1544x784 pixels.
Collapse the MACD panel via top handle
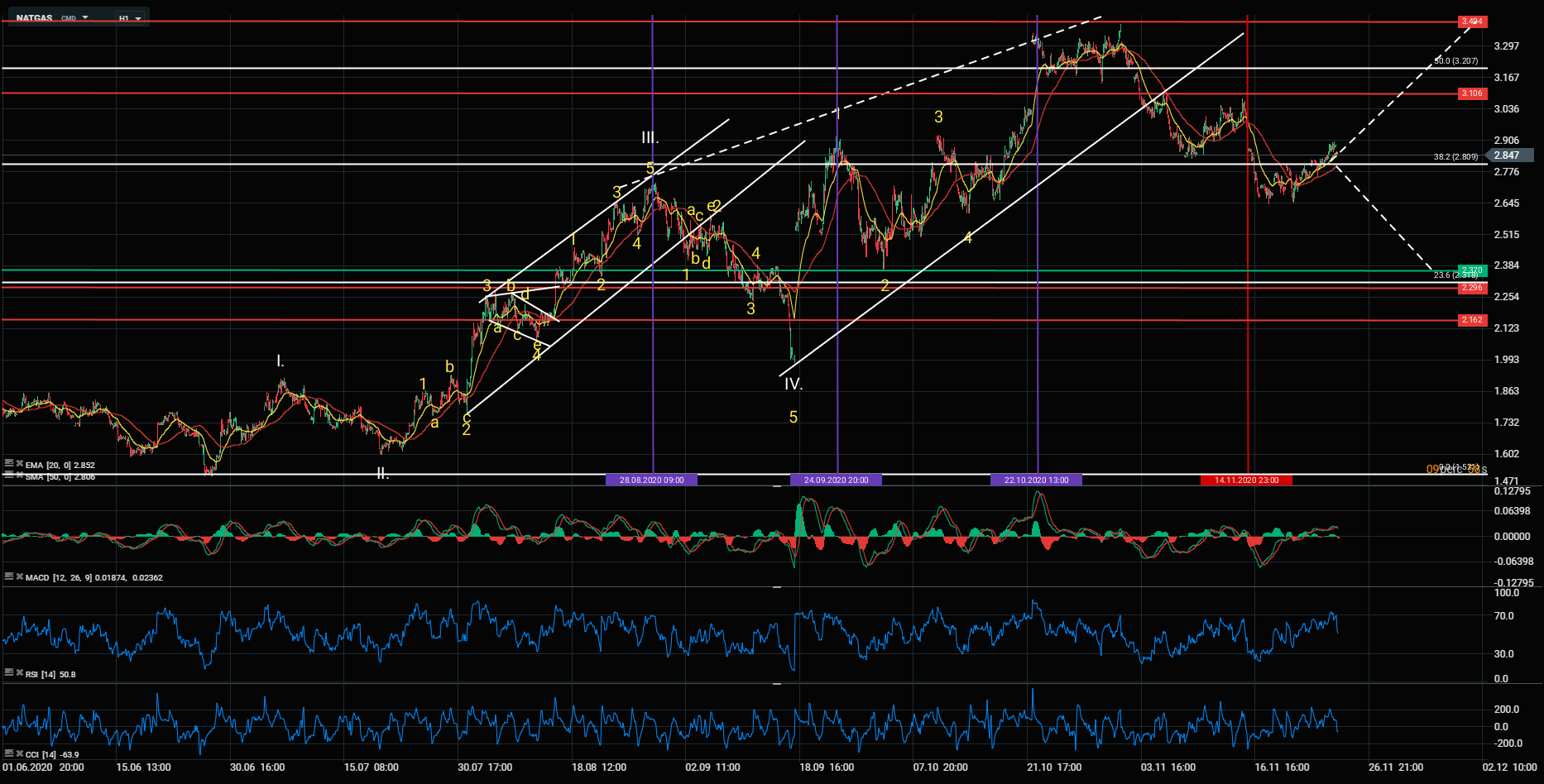[x=777, y=487]
